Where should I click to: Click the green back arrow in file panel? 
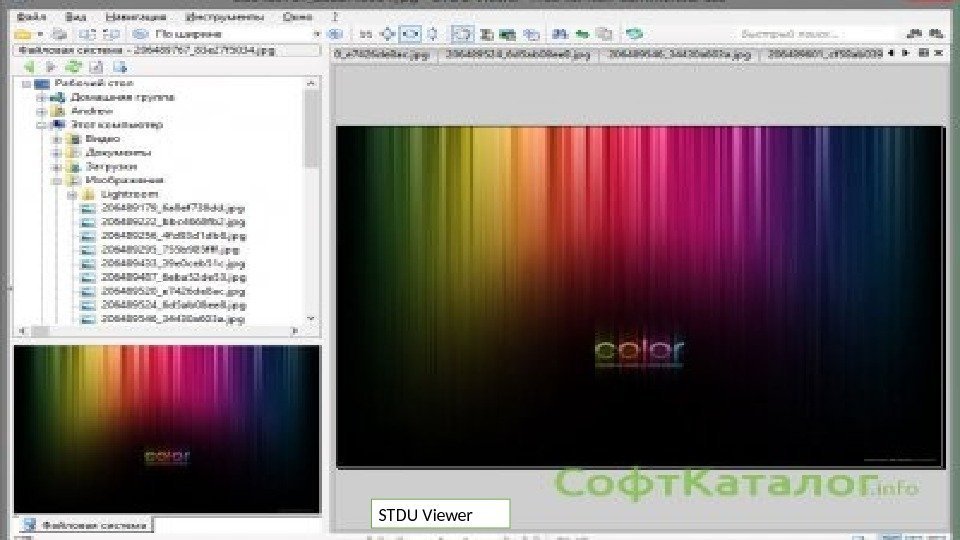click(29, 67)
